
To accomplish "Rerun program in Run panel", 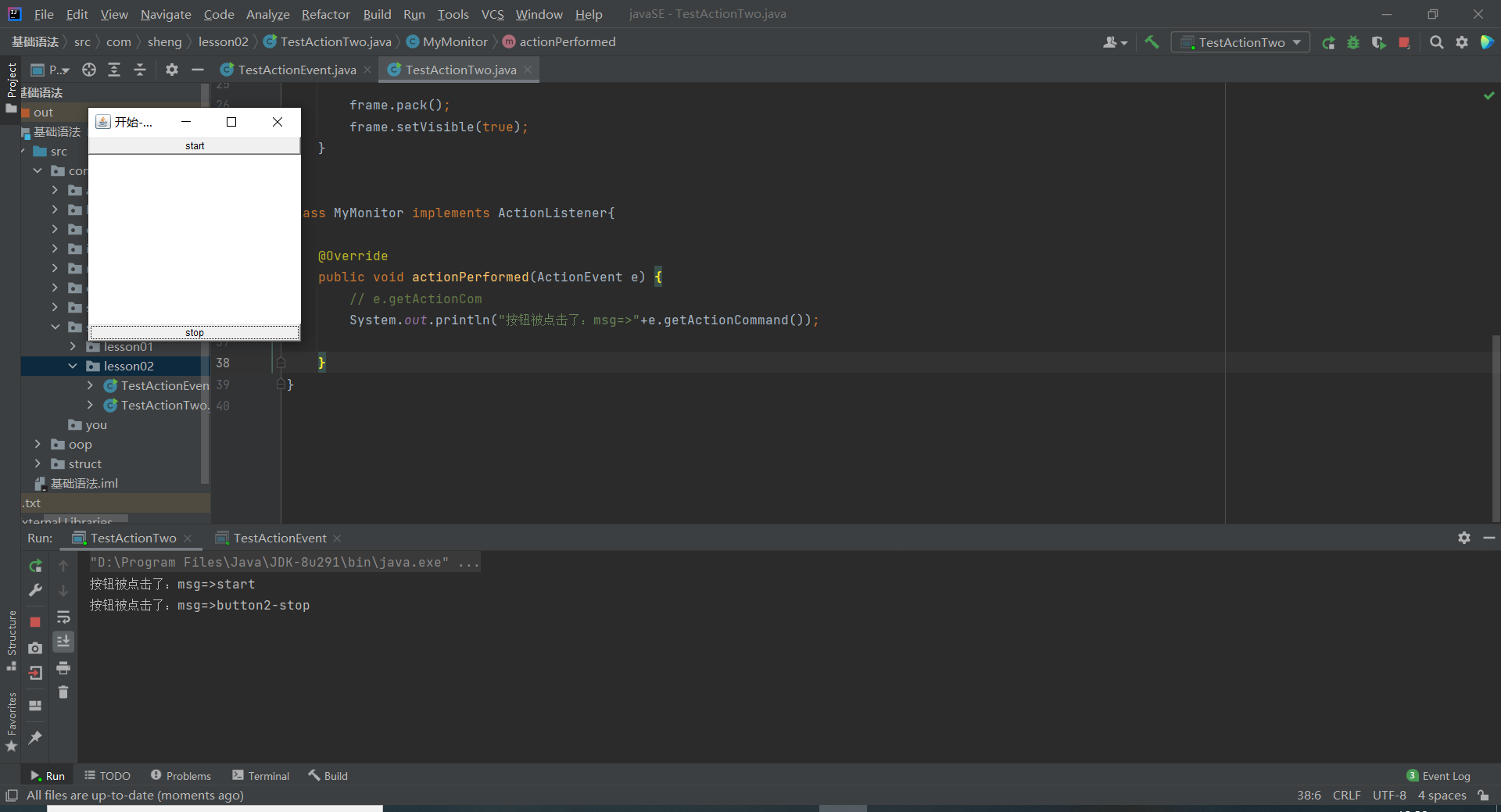I will point(35,566).
